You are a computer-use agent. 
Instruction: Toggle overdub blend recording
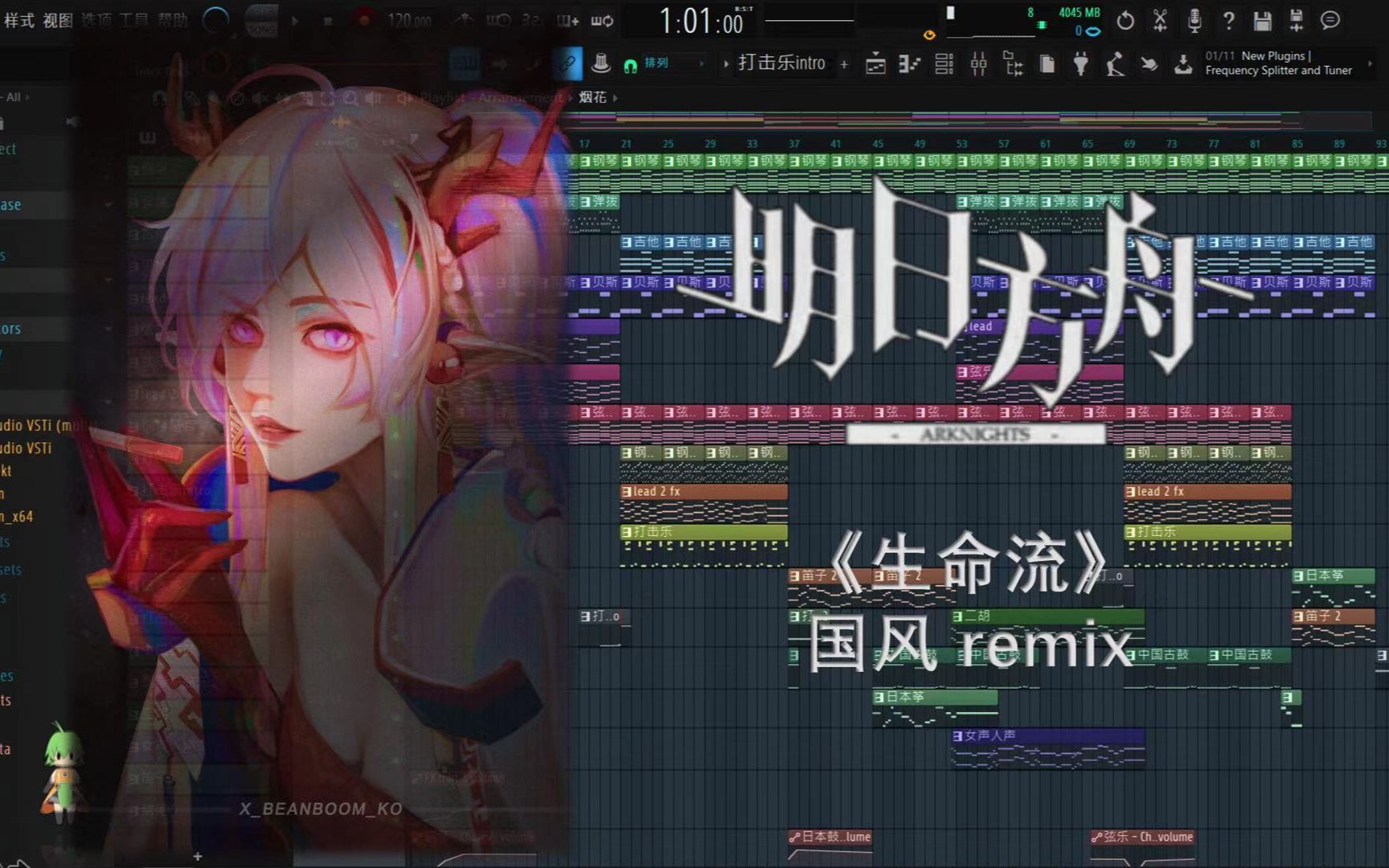pyautogui.click(x=567, y=21)
